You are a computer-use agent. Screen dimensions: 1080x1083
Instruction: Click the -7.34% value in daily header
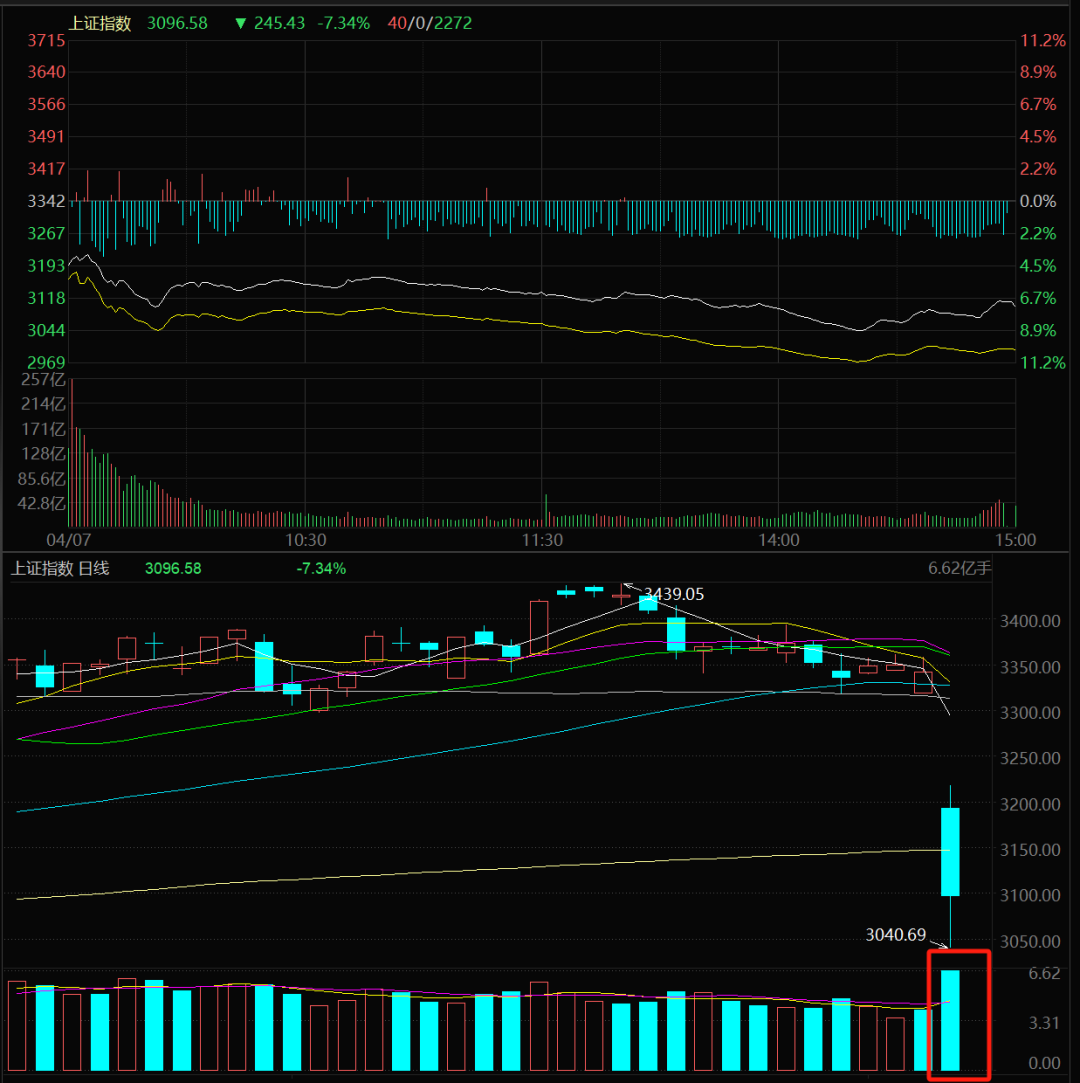pyautogui.click(x=321, y=568)
